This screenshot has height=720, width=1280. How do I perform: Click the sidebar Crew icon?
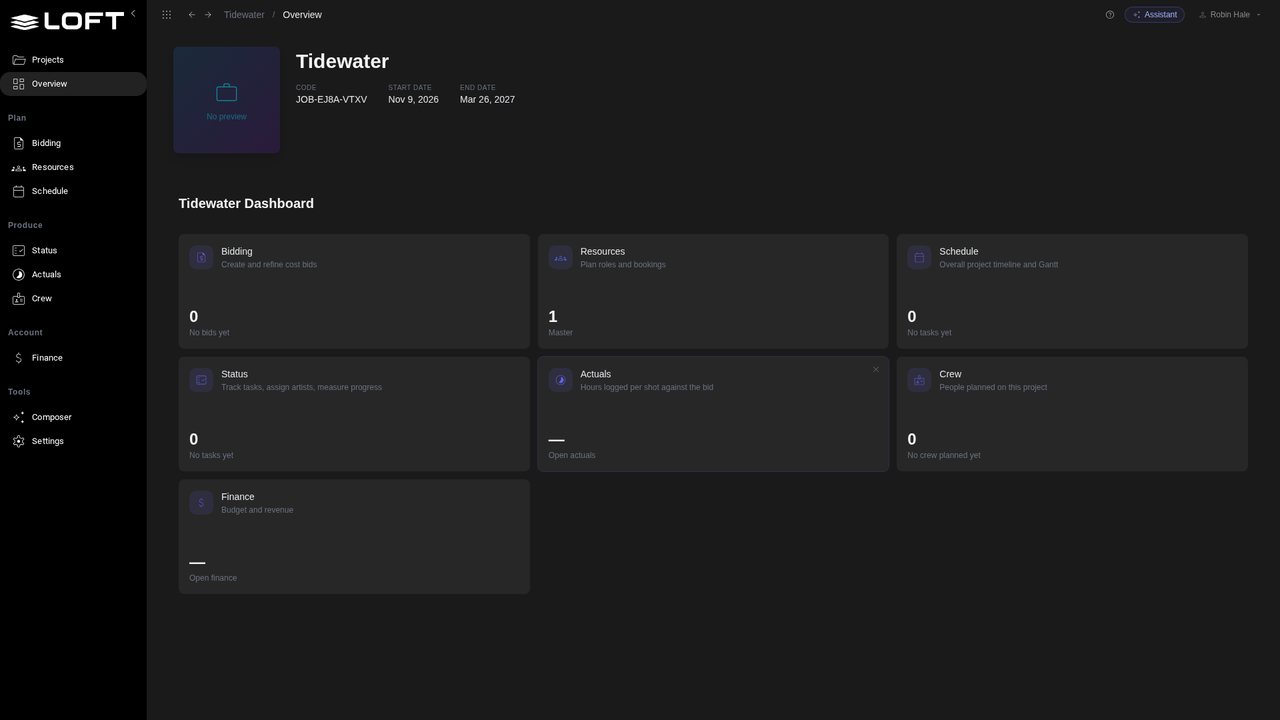(x=18, y=299)
